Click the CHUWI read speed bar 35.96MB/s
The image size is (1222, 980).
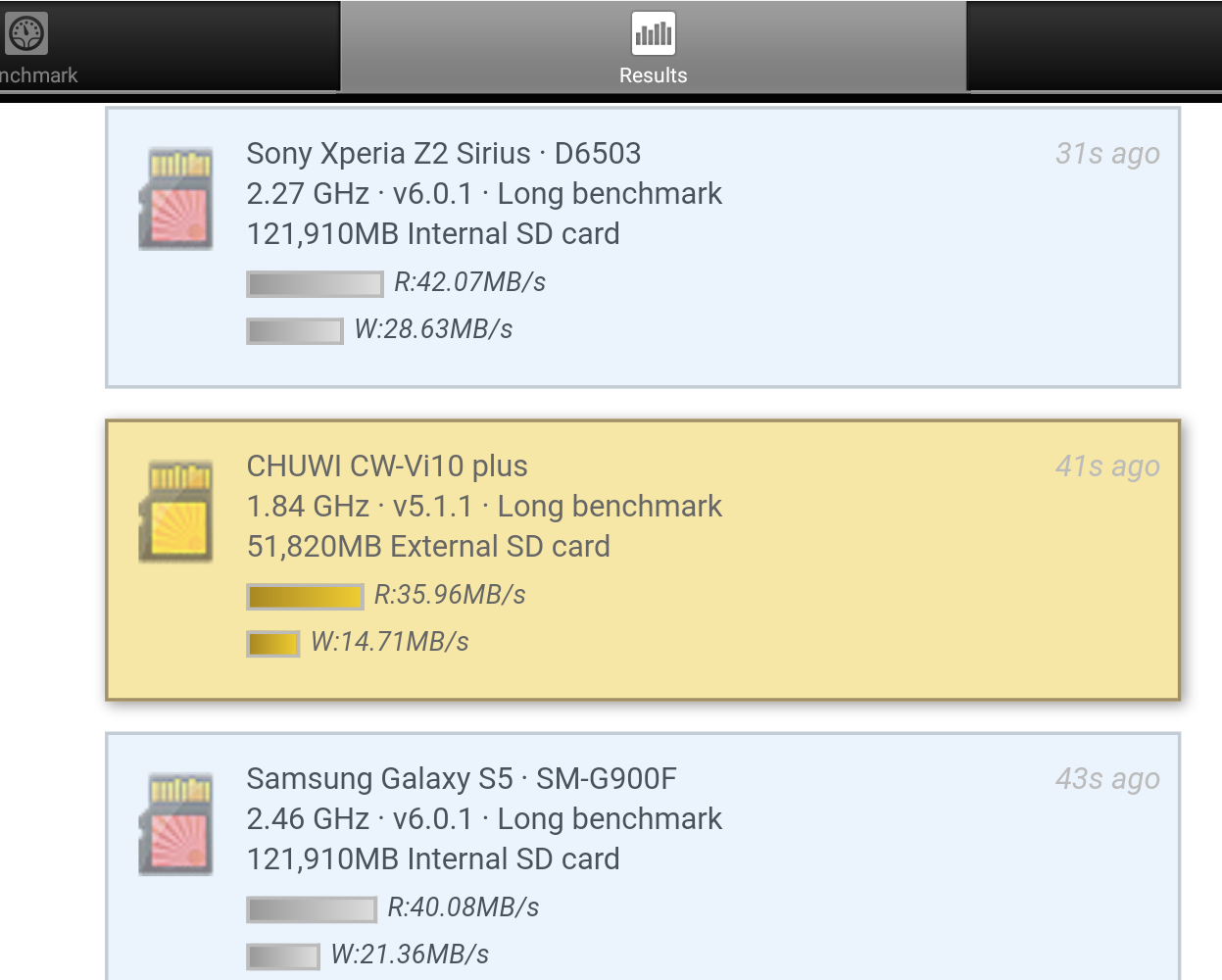(x=305, y=597)
